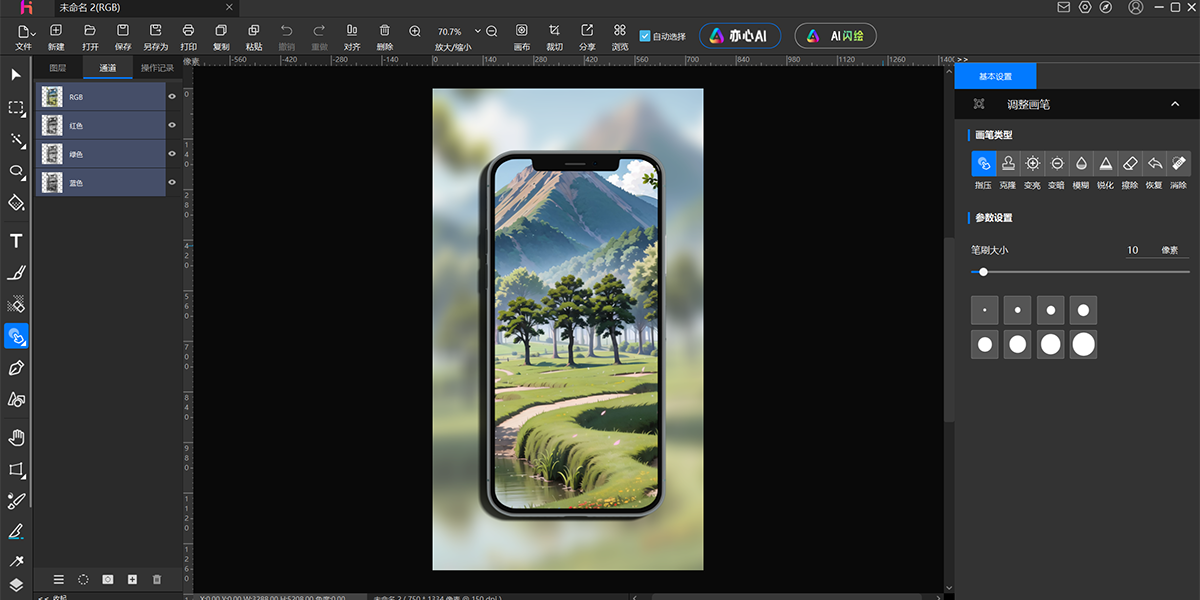Viewport: 1200px width, 600px height.
Task: Choose the 模糊 blur brush type
Action: (x=1081, y=164)
